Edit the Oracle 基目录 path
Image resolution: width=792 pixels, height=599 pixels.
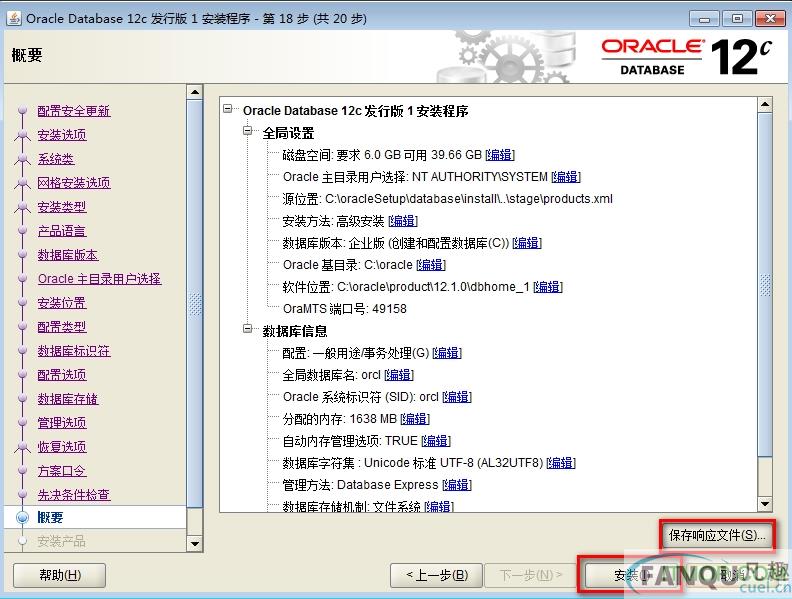(430, 265)
